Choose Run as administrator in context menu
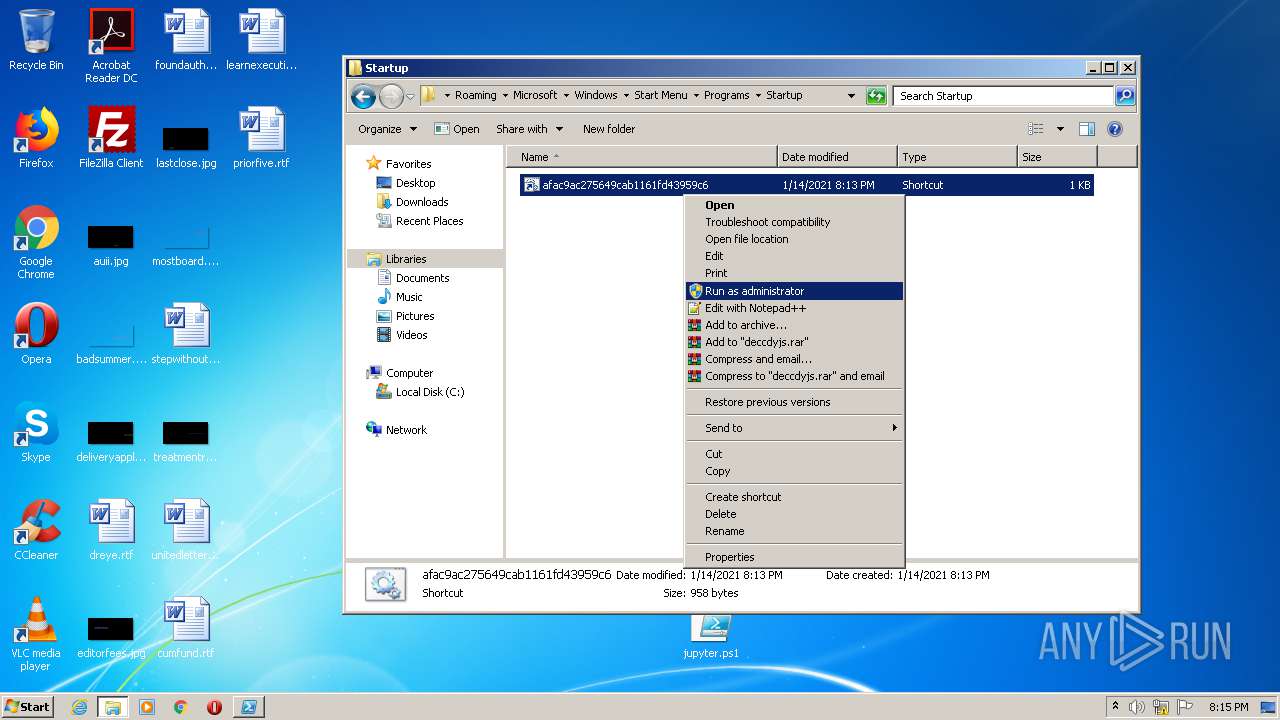Image resolution: width=1280 pixels, height=720 pixels. 794,291
